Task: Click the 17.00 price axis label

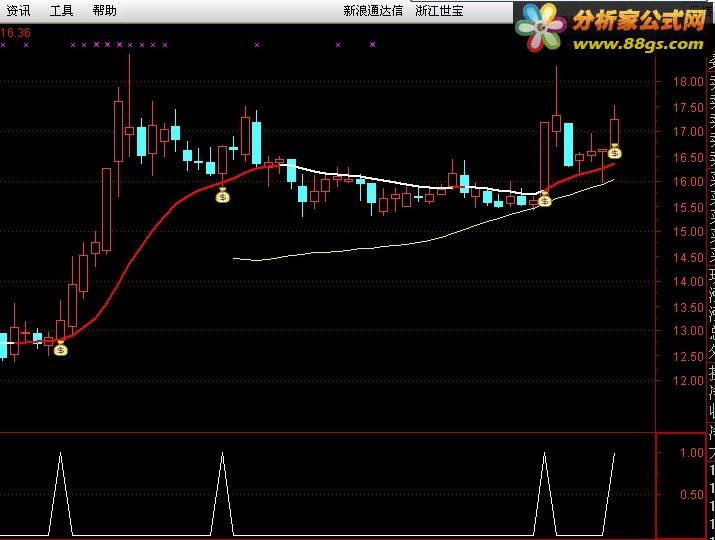Action: click(x=689, y=132)
